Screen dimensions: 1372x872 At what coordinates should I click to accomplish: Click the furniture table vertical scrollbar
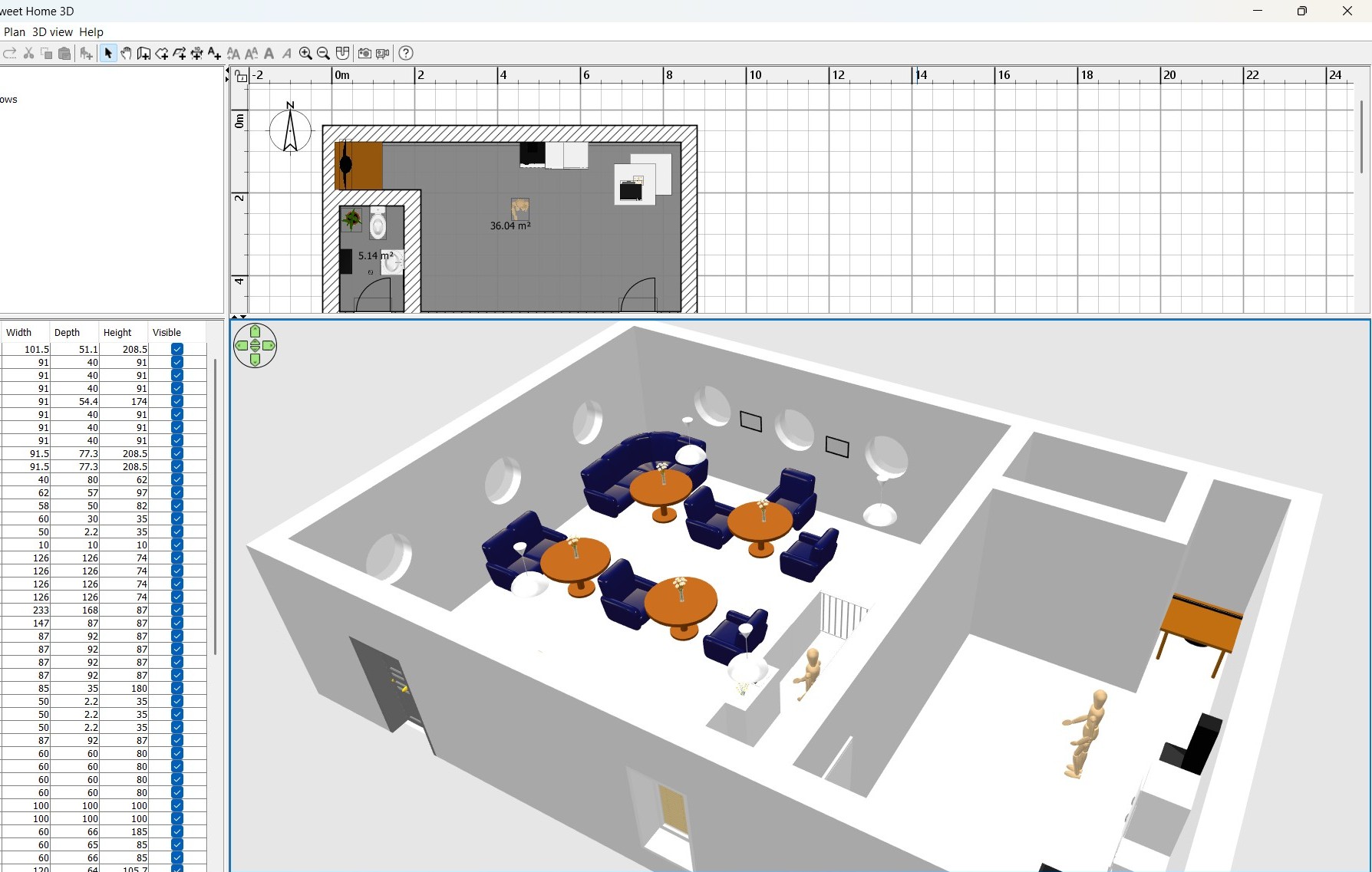(x=215, y=506)
